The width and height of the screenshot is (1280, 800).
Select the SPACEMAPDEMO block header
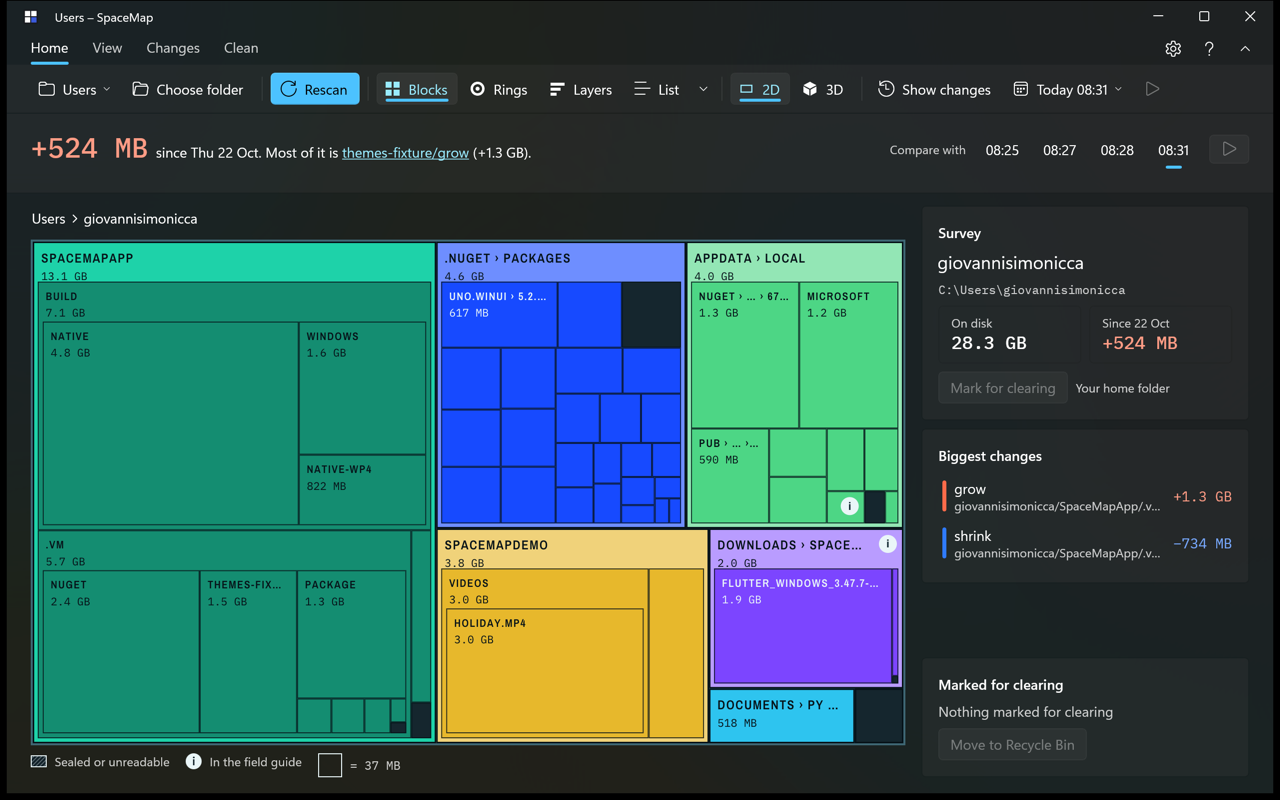(572, 551)
